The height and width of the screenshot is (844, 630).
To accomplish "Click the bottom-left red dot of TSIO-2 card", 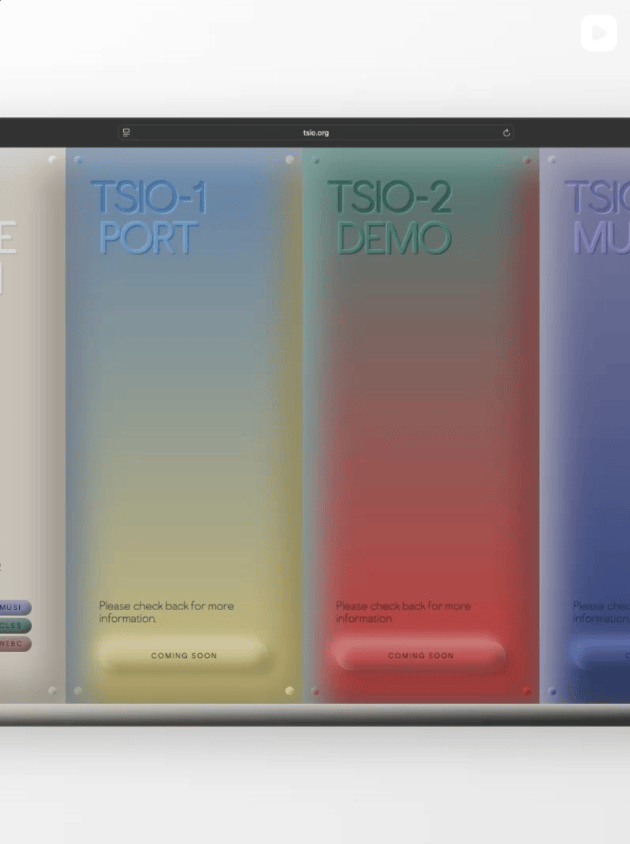I will pos(316,690).
